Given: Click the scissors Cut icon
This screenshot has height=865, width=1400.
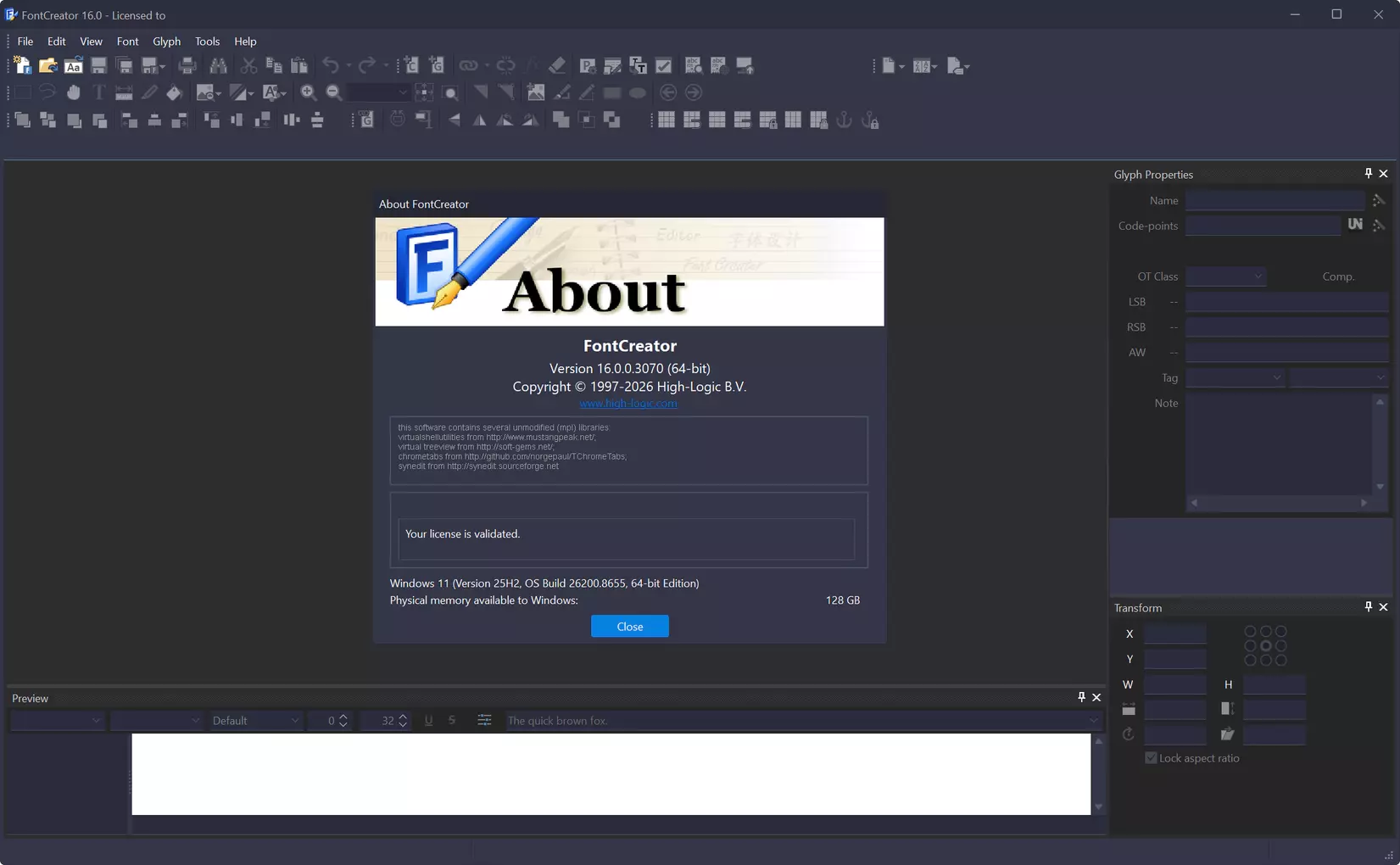Looking at the screenshot, I should point(248,65).
